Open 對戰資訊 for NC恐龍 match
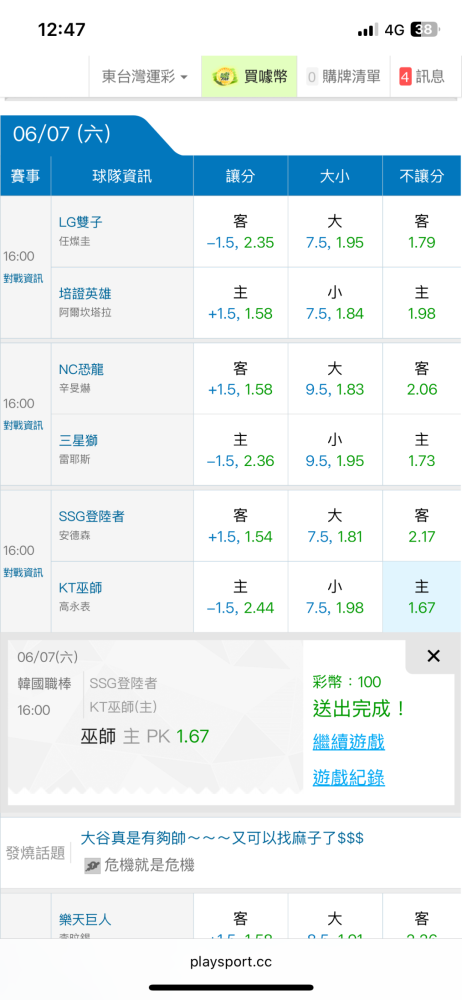This screenshot has width=462, height=1000. point(24,425)
